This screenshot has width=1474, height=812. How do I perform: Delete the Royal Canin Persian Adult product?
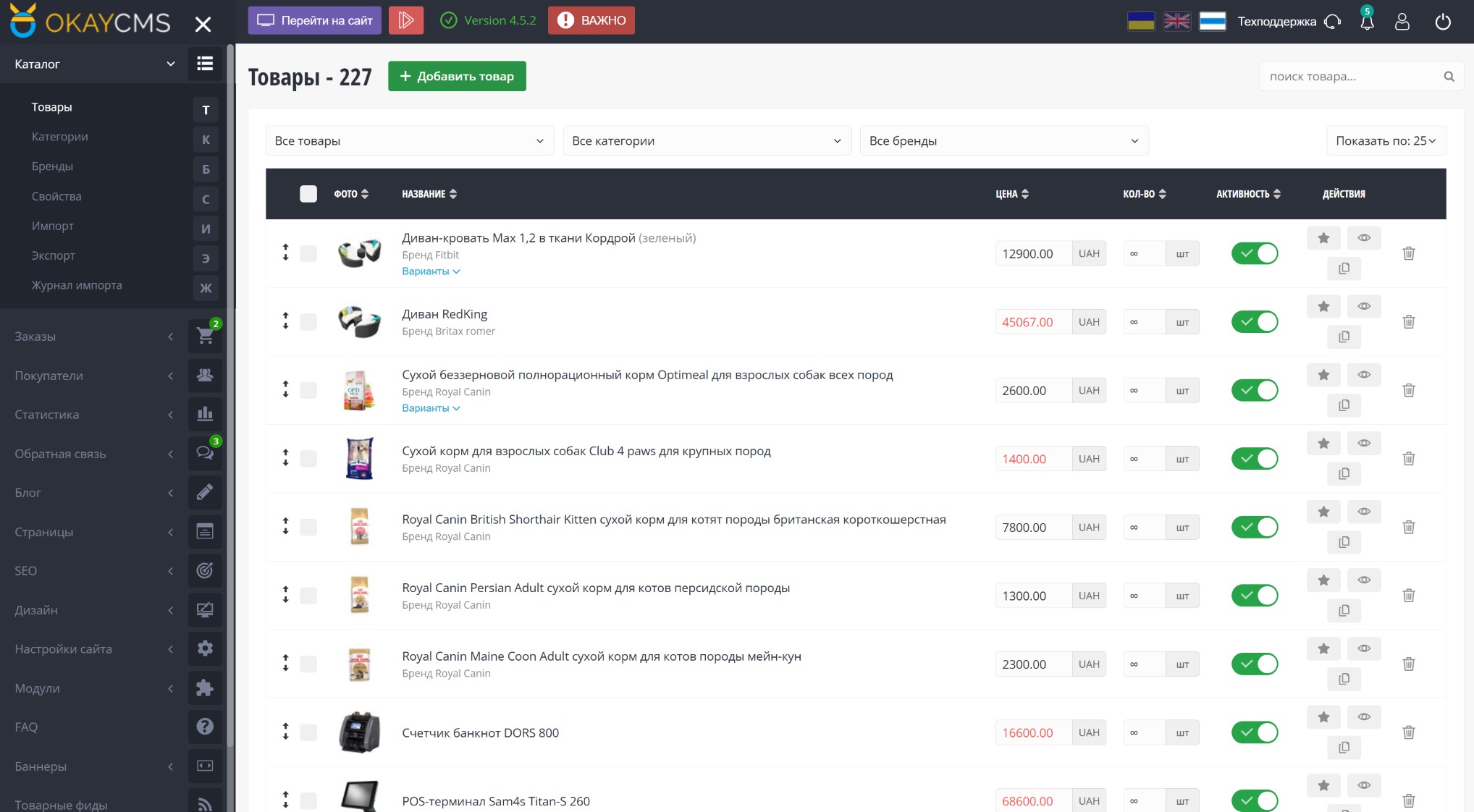pyautogui.click(x=1409, y=595)
